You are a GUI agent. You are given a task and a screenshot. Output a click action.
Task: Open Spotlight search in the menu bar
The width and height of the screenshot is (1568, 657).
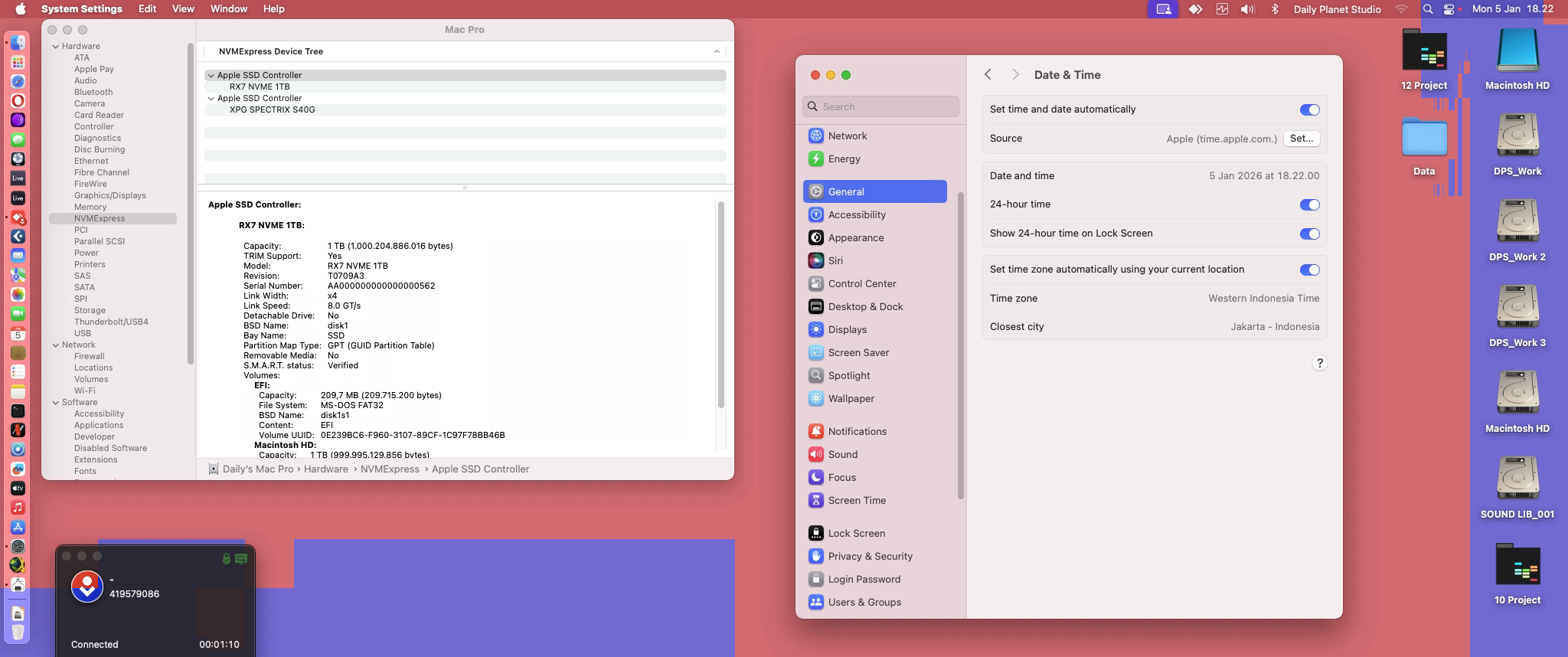(x=1427, y=9)
